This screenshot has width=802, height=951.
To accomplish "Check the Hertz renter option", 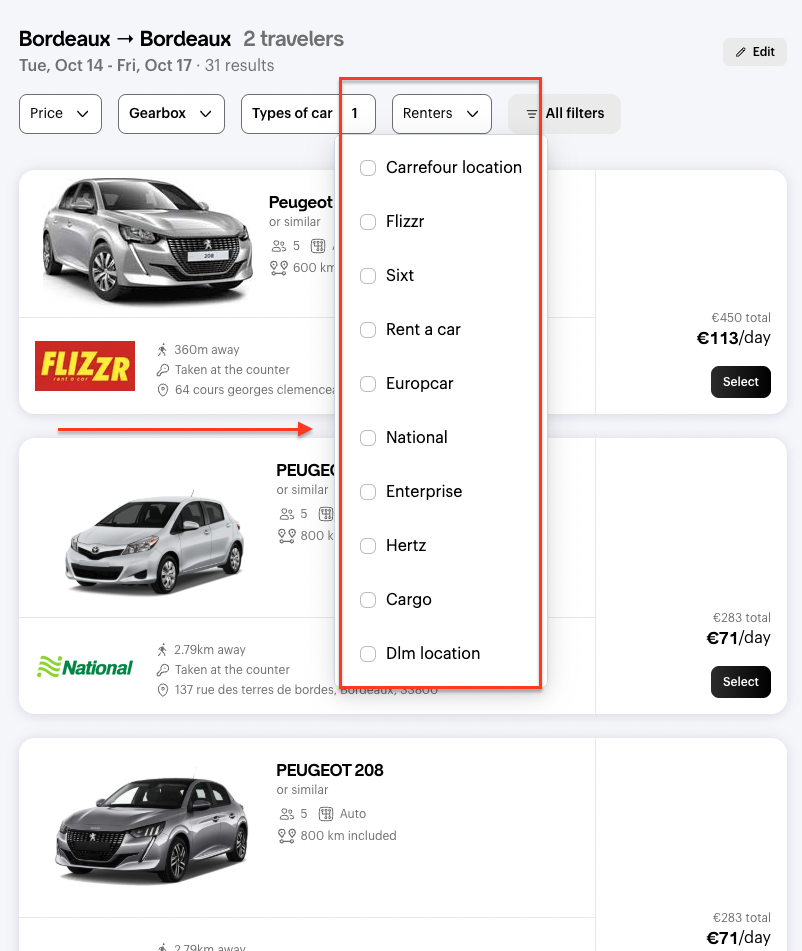I will [x=368, y=546].
